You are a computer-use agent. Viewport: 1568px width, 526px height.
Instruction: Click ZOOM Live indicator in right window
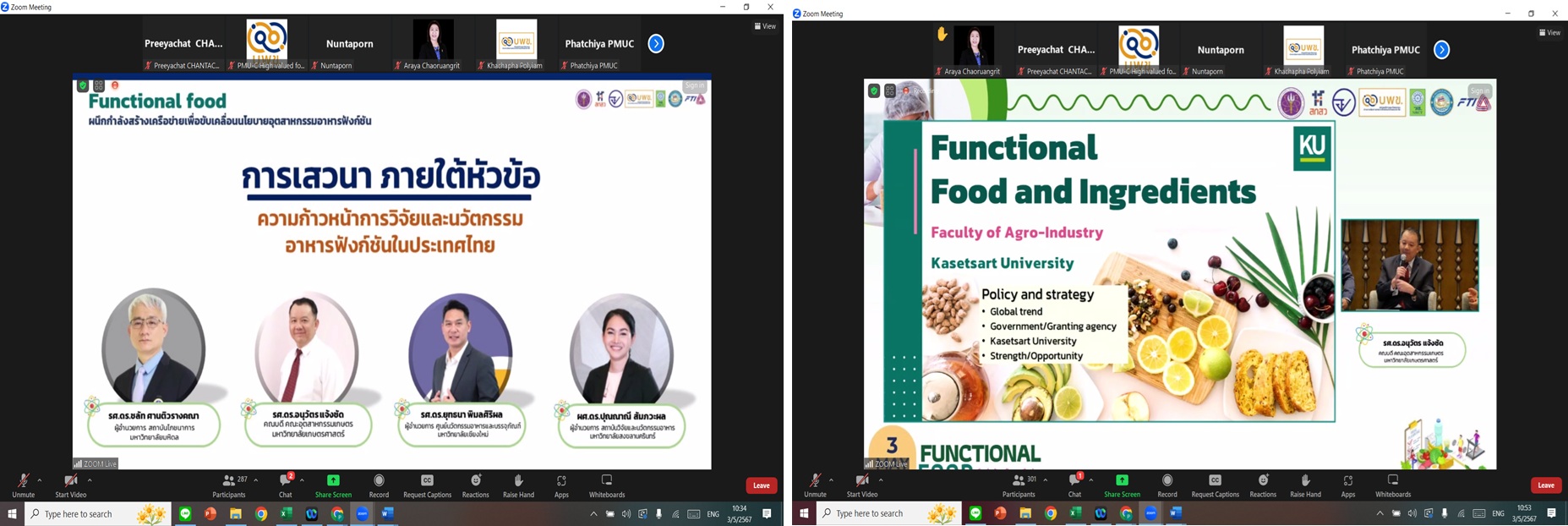[886, 463]
